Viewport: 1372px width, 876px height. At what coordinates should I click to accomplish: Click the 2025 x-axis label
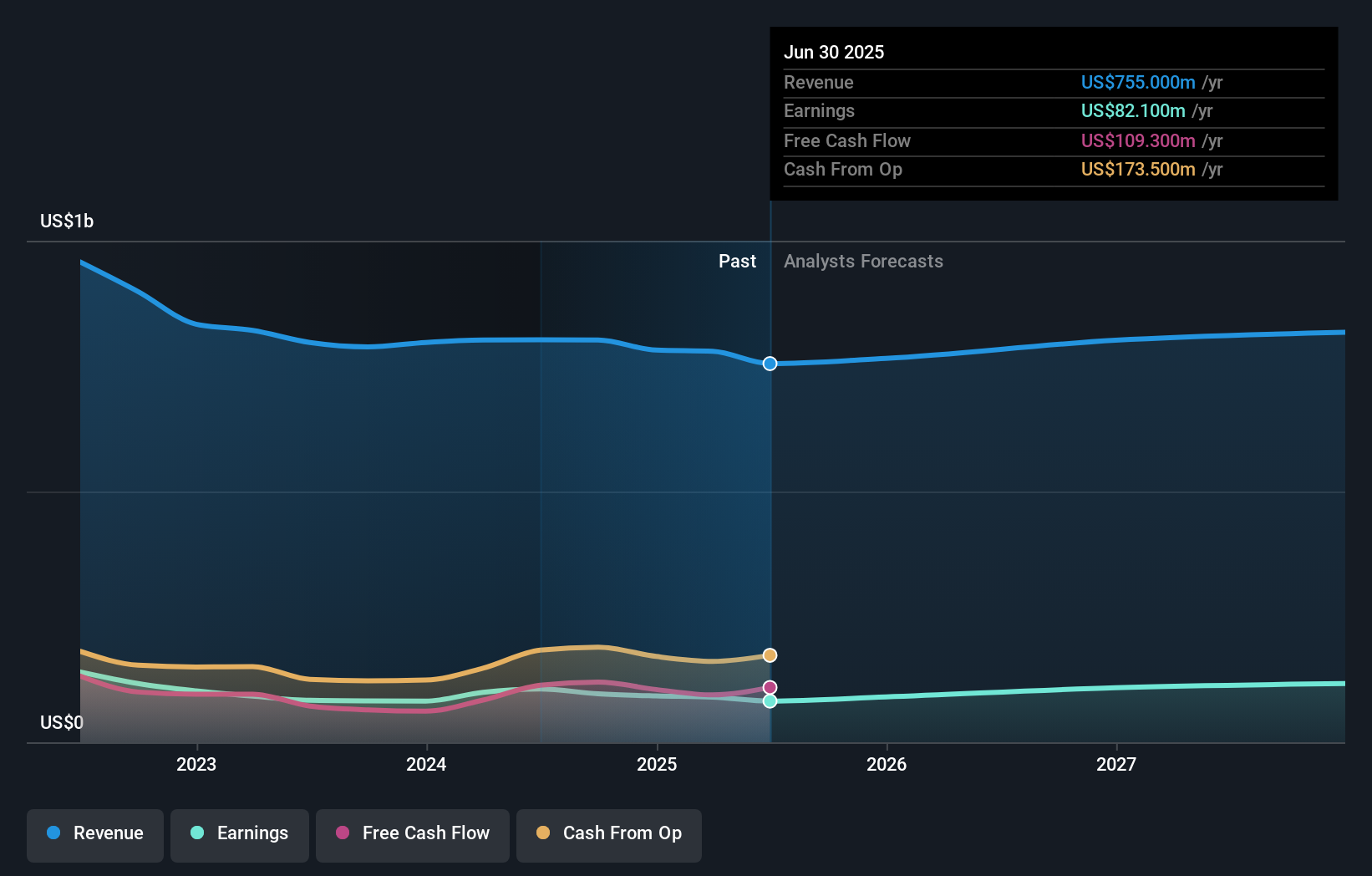pos(657,764)
